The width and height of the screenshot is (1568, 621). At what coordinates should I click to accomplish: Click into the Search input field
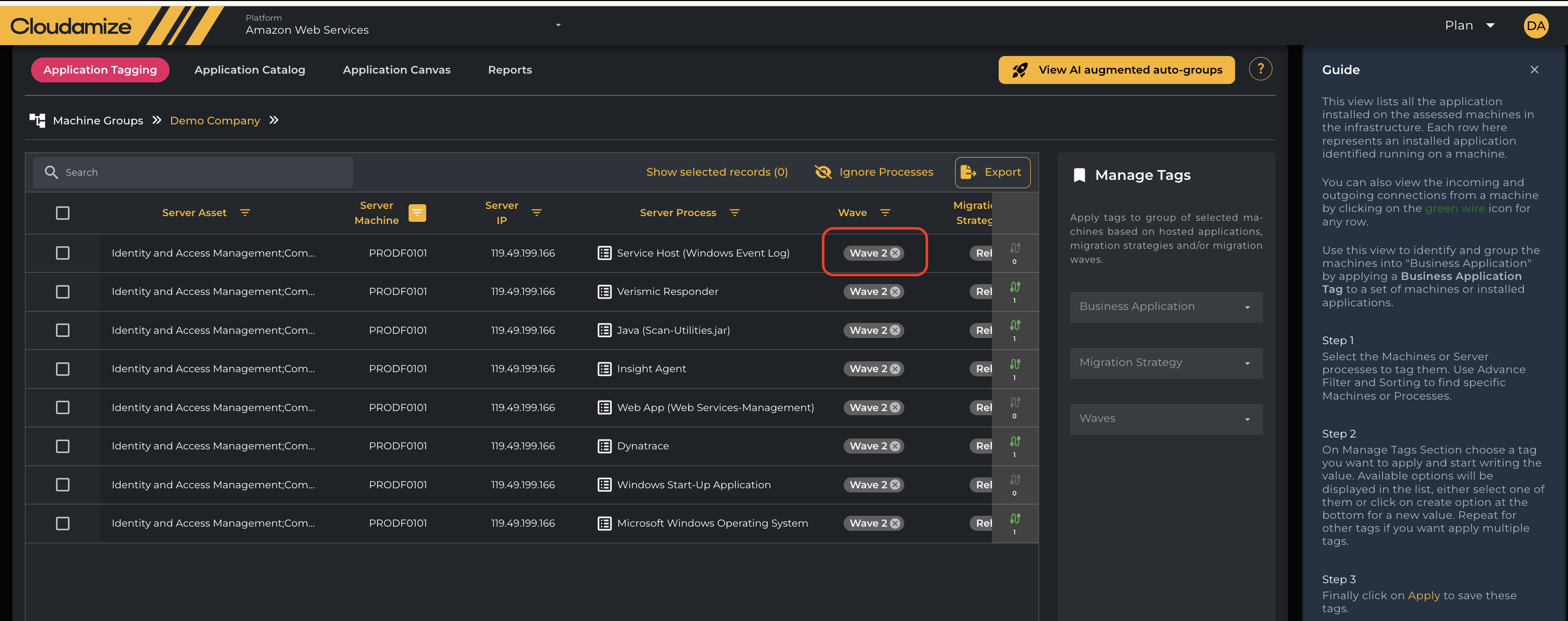click(x=201, y=173)
